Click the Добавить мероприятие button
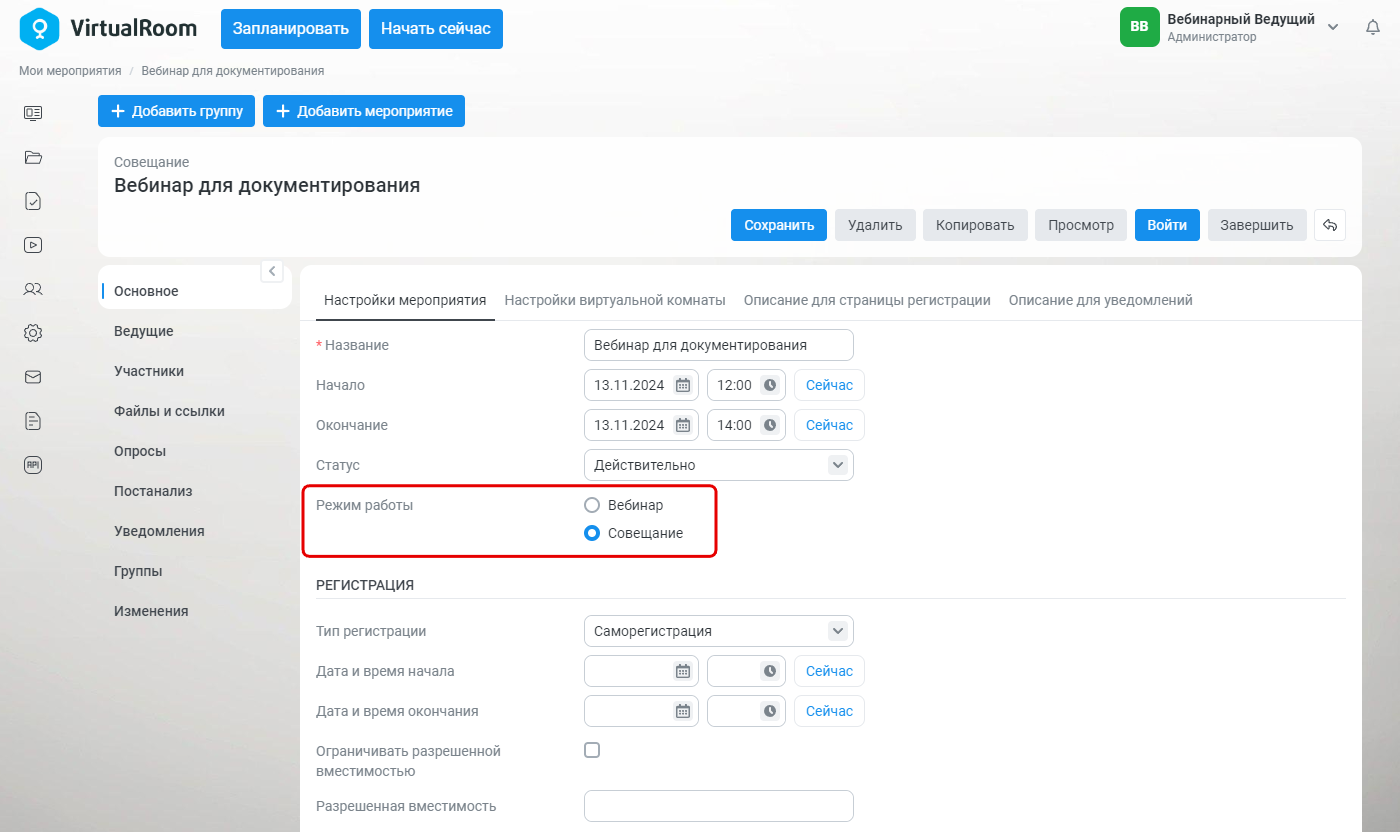This screenshot has width=1400, height=832. 364,111
